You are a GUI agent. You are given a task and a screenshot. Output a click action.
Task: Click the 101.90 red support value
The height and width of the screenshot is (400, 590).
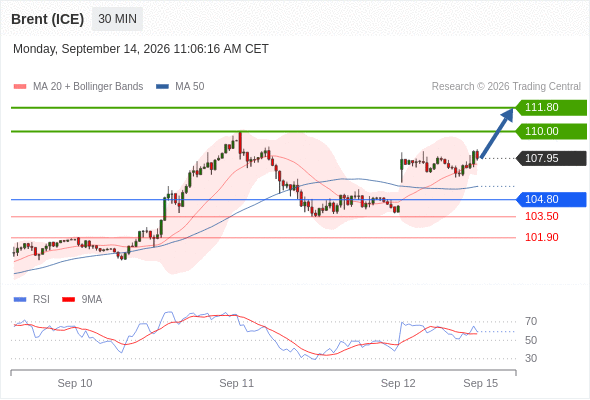[541, 237]
